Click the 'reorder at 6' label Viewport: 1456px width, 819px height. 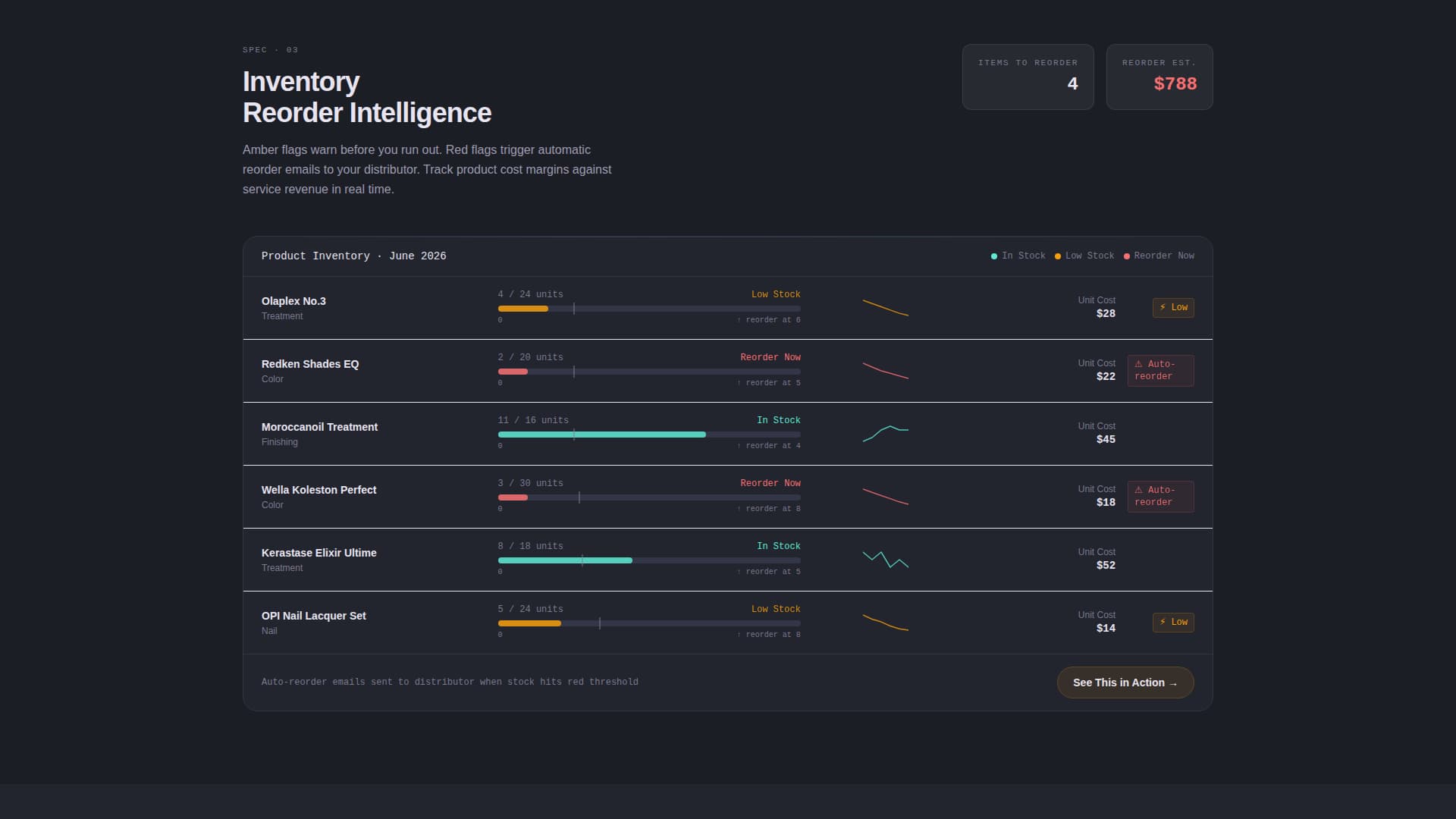tap(769, 320)
